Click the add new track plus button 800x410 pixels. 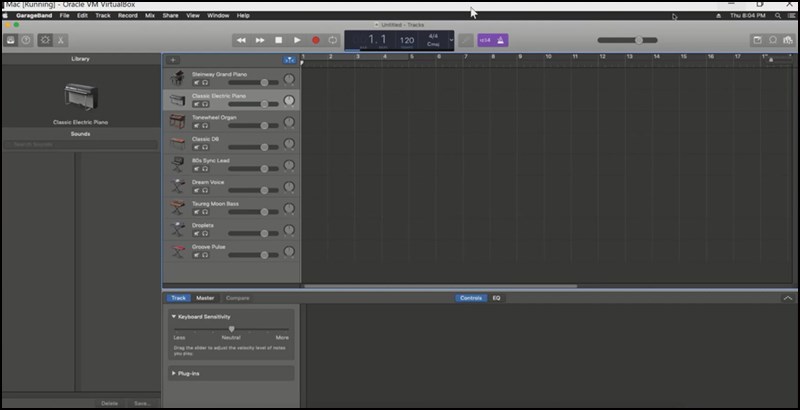tap(172, 60)
